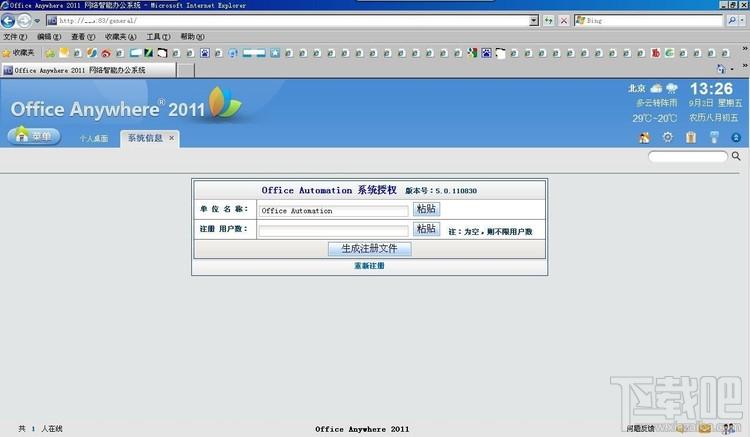Stop loading with the red X icon
750x437 pixels.
point(563,21)
